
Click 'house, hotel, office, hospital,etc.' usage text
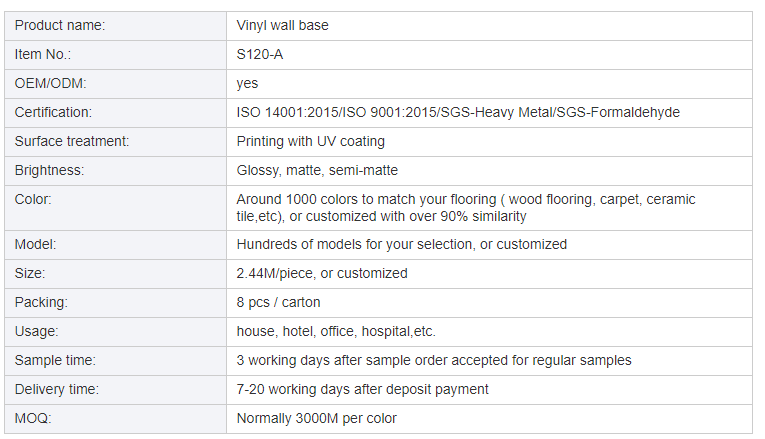[336, 331]
